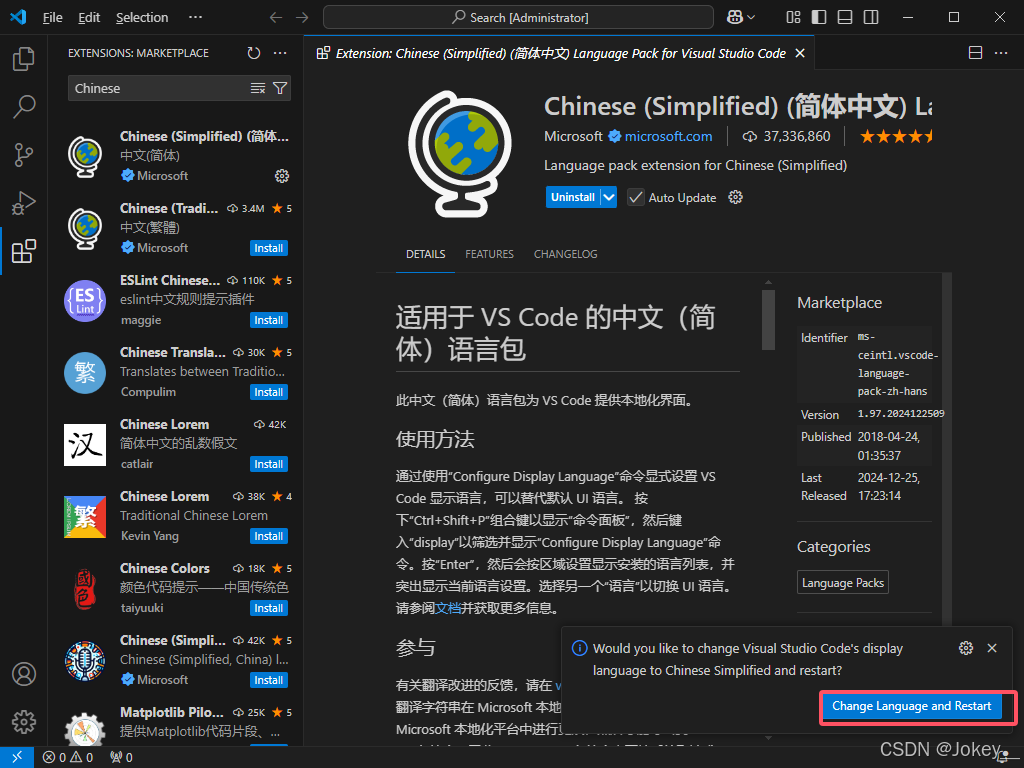Switch to the FEATURES tab
The width and height of the screenshot is (1024, 768).
click(x=489, y=254)
